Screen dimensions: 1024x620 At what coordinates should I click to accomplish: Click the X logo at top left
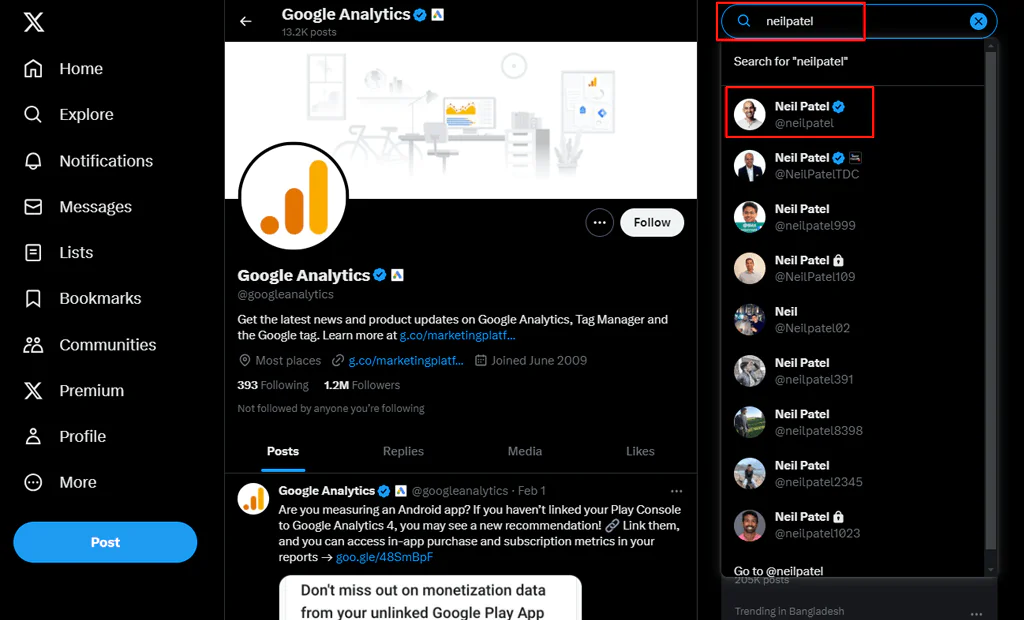pyautogui.click(x=33, y=22)
